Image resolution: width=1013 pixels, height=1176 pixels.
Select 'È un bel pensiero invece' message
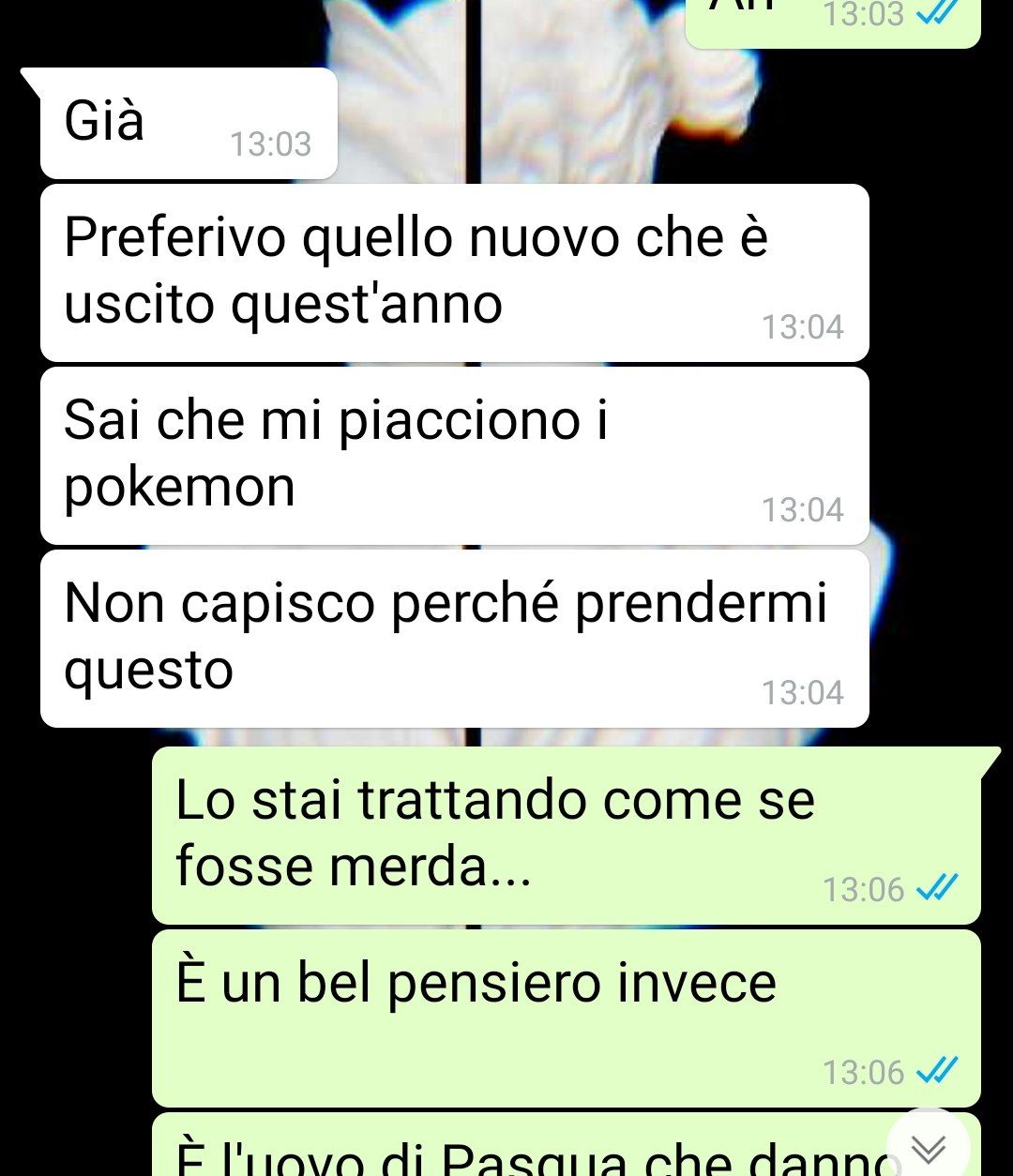coord(567,1018)
